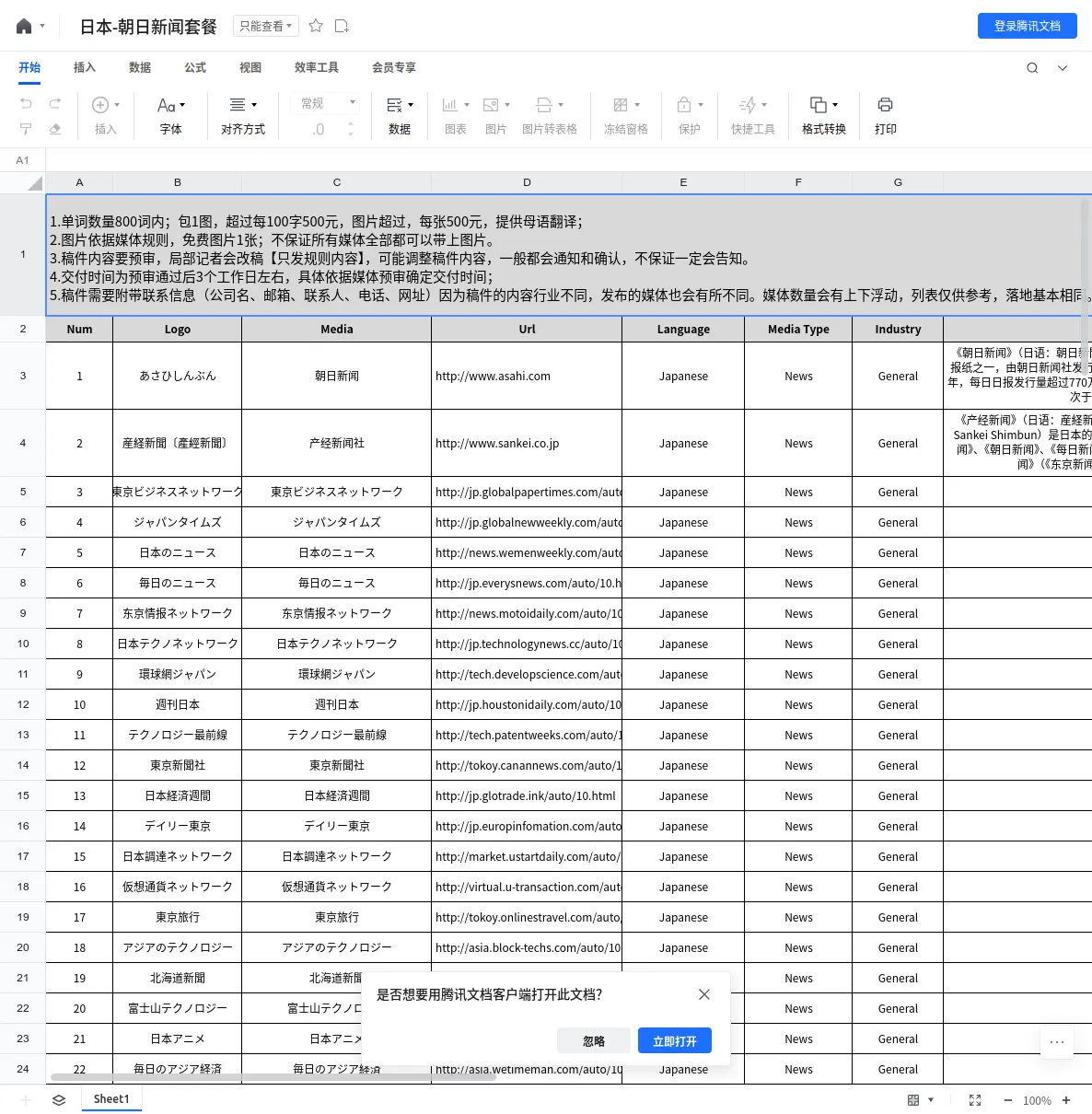The width and height of the screenshot is (1092, 1114).
Task: Switch to the 会员专享 tab
Action: click(x=394, y=67)
